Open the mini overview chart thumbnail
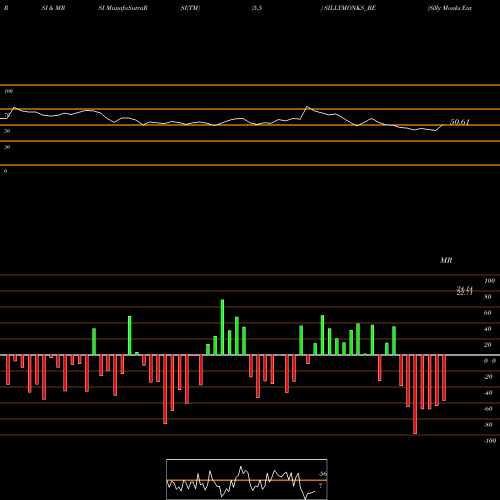The width and height of the screenshot is (500, 500). coord(247,479)
